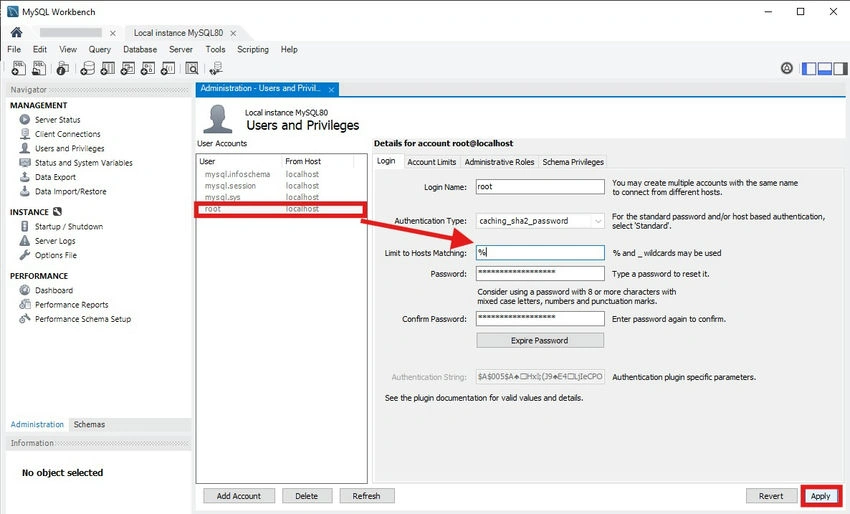This screenshot has height=514, width=850.
Task: Toggle the bottom output panel icon
Action: [825, 69]
